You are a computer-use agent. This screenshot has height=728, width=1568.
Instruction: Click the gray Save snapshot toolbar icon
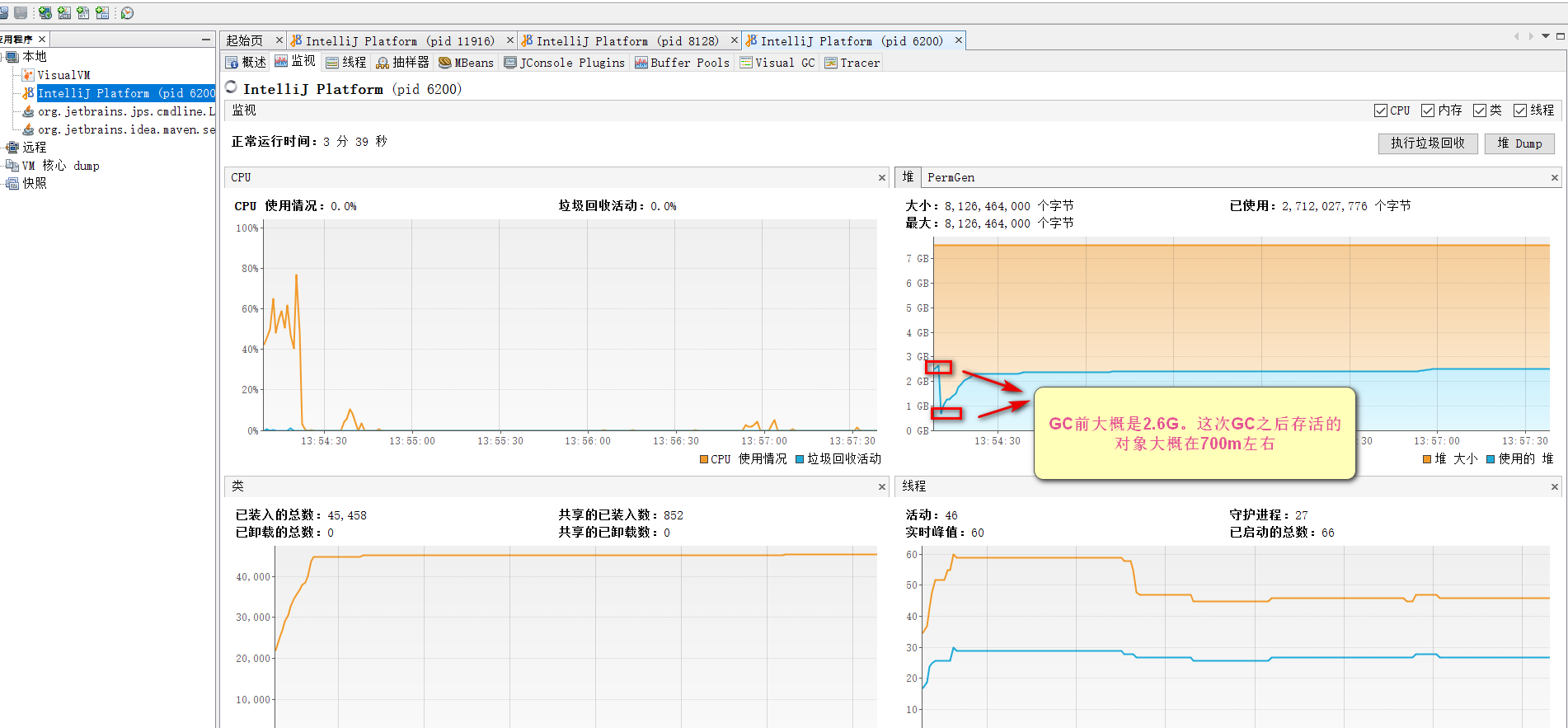21,12
